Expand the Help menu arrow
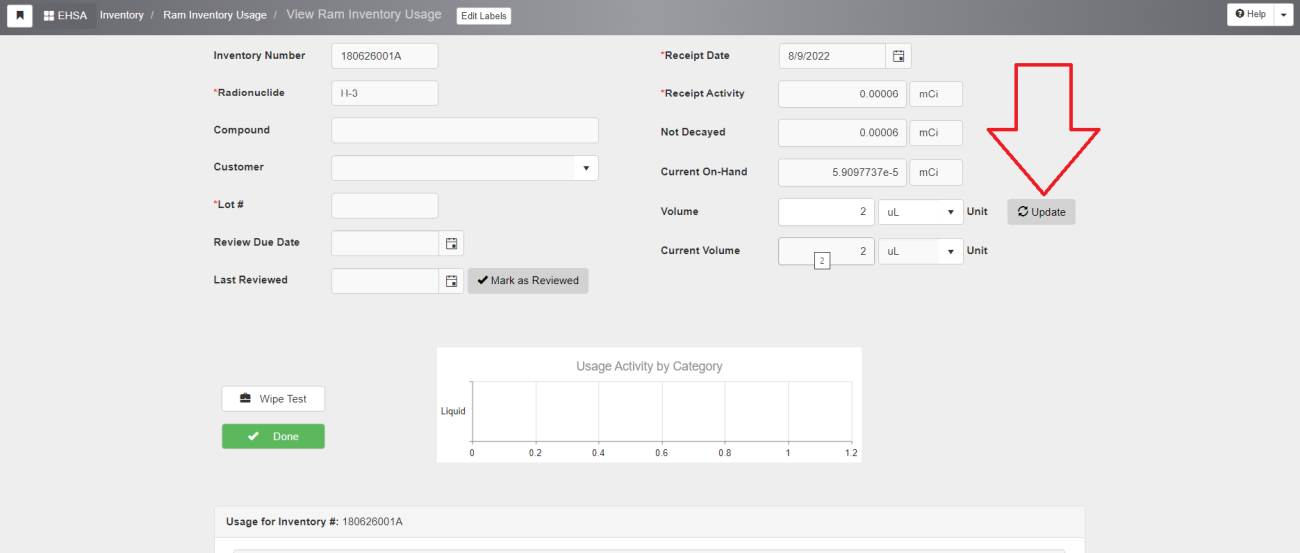 pos(1284,14)
